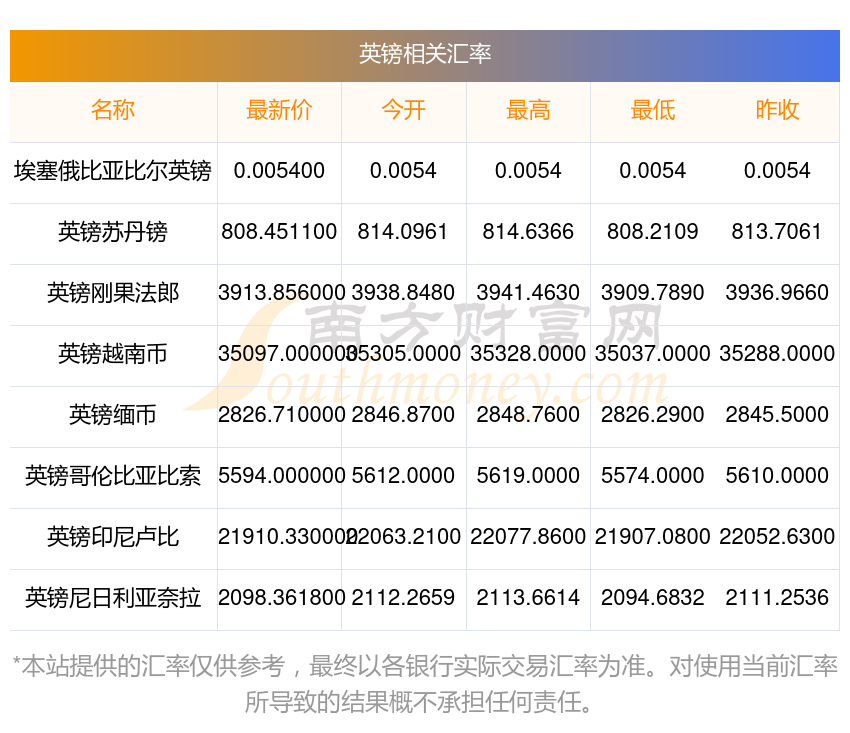Select high value 35328.0000
Viewport: 850px width, 733px height.
pyautogui.click(x=528, y=354)
